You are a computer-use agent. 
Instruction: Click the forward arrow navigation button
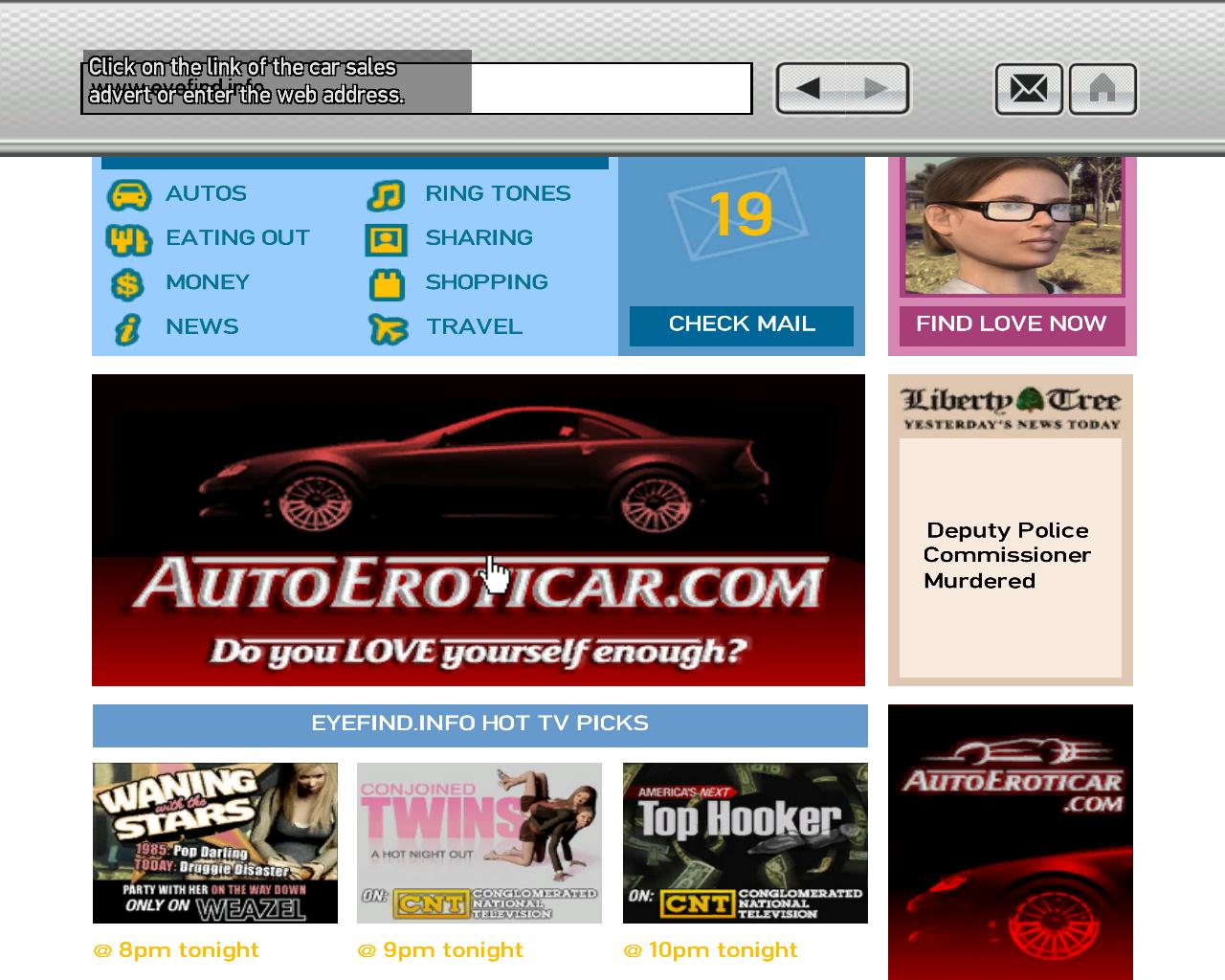click(876, 89)
